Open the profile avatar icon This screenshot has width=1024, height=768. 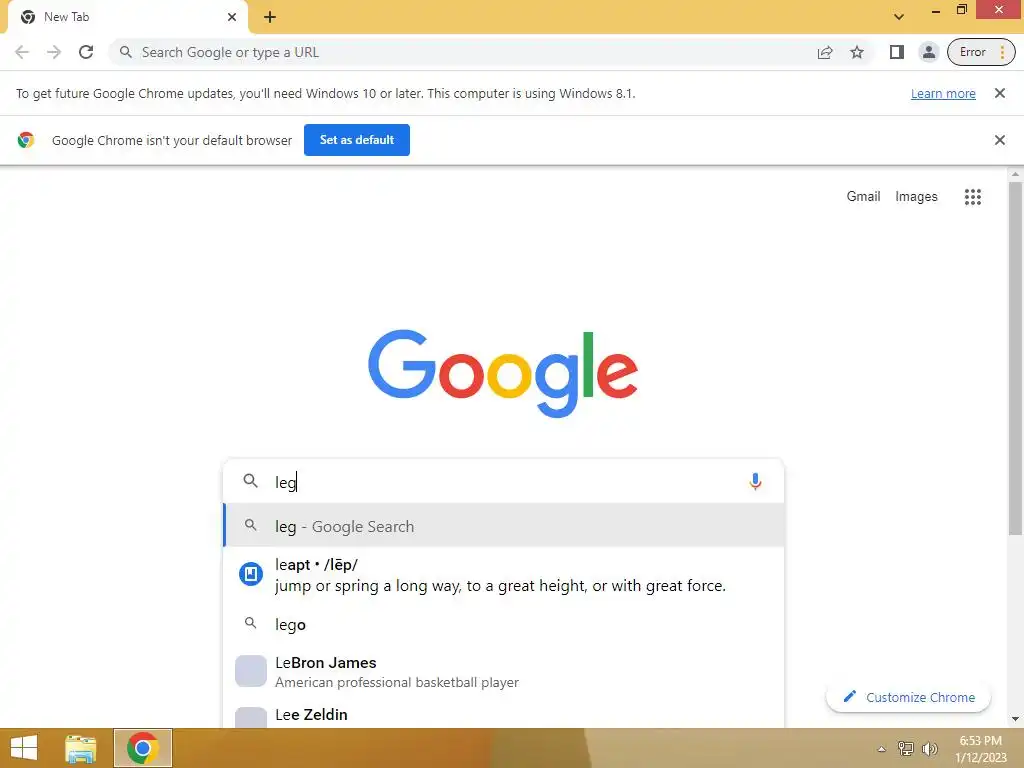(x=928, y=52)
